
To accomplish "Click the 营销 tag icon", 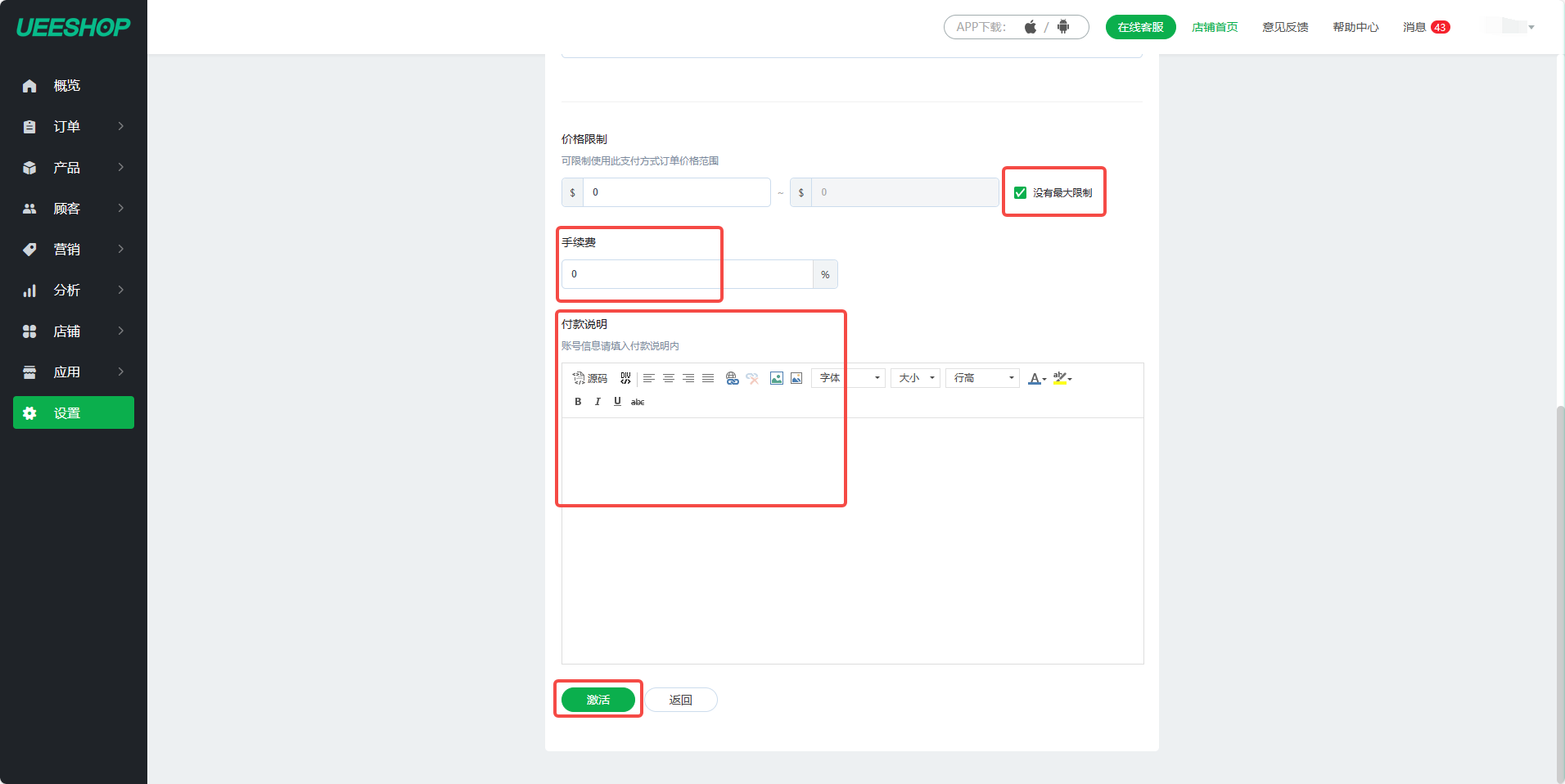I will 29,250.
